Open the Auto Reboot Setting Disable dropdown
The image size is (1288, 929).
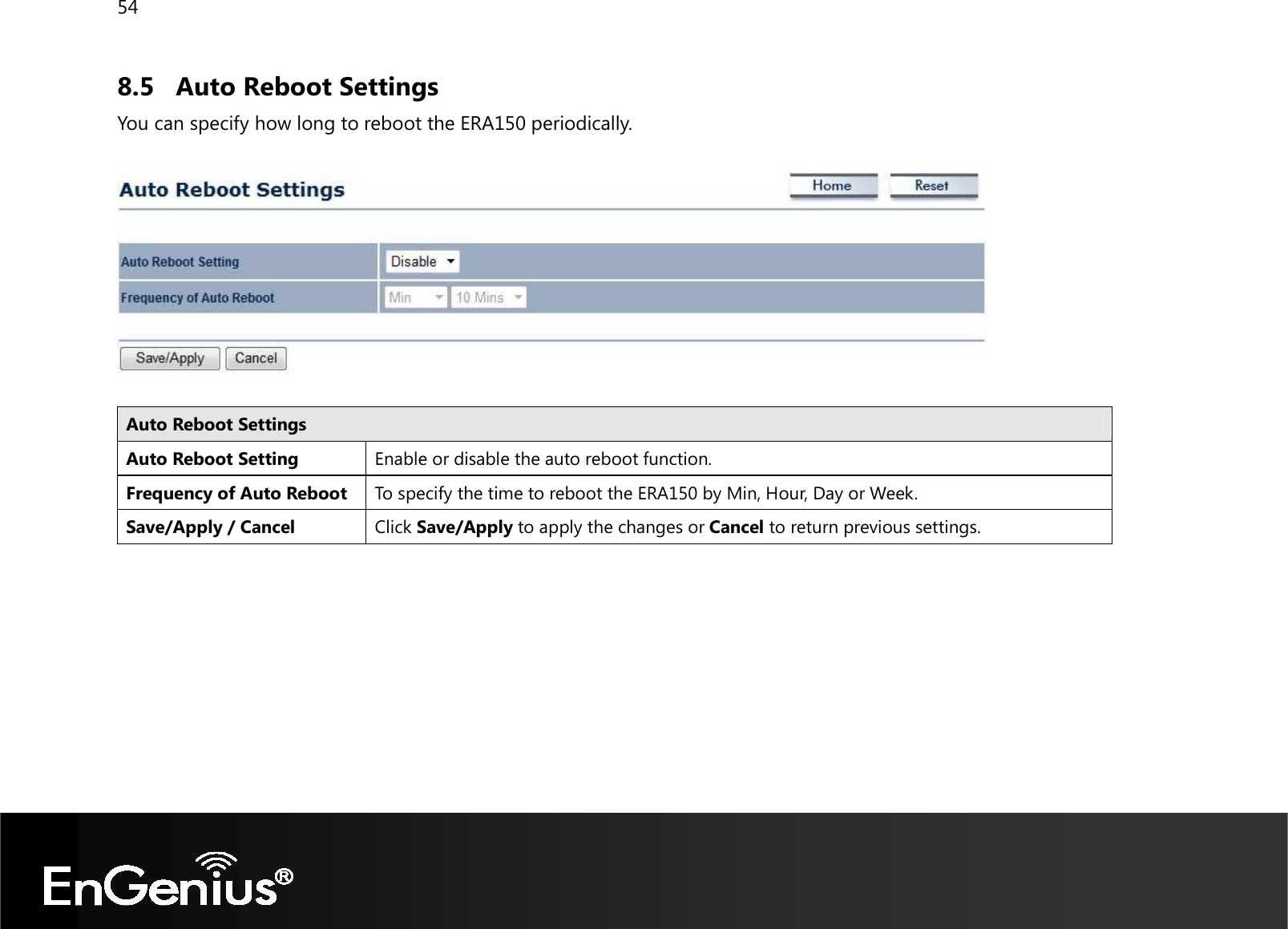pos(422,261)
